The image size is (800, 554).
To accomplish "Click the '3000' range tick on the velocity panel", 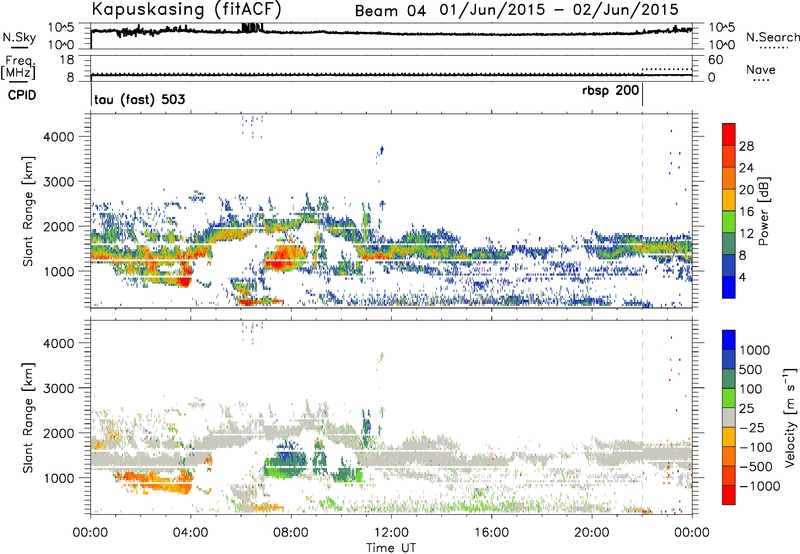I will pyautogui.click(x=59, y=388).
